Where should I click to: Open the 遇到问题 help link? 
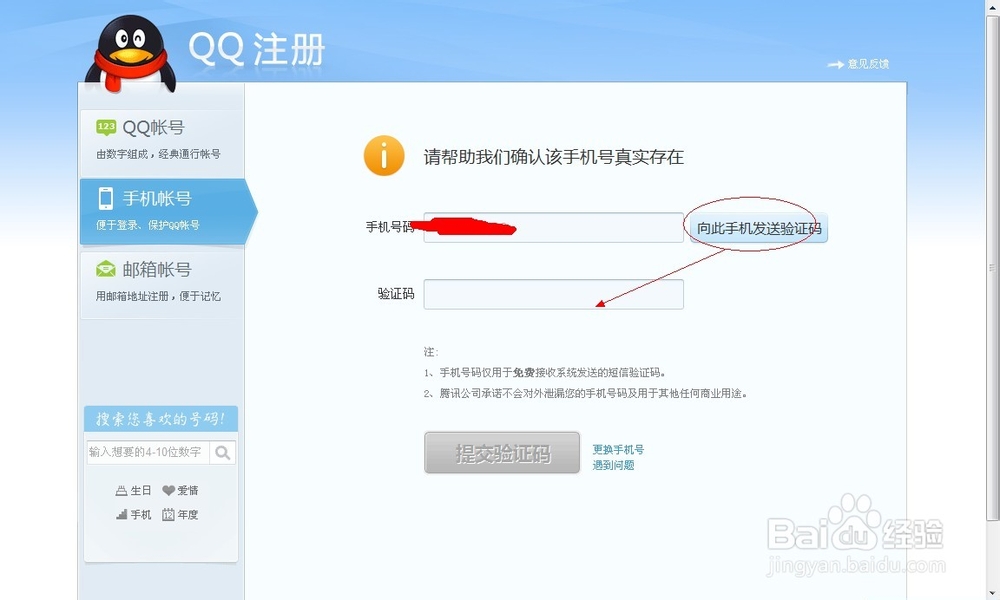tap(613, 465)
